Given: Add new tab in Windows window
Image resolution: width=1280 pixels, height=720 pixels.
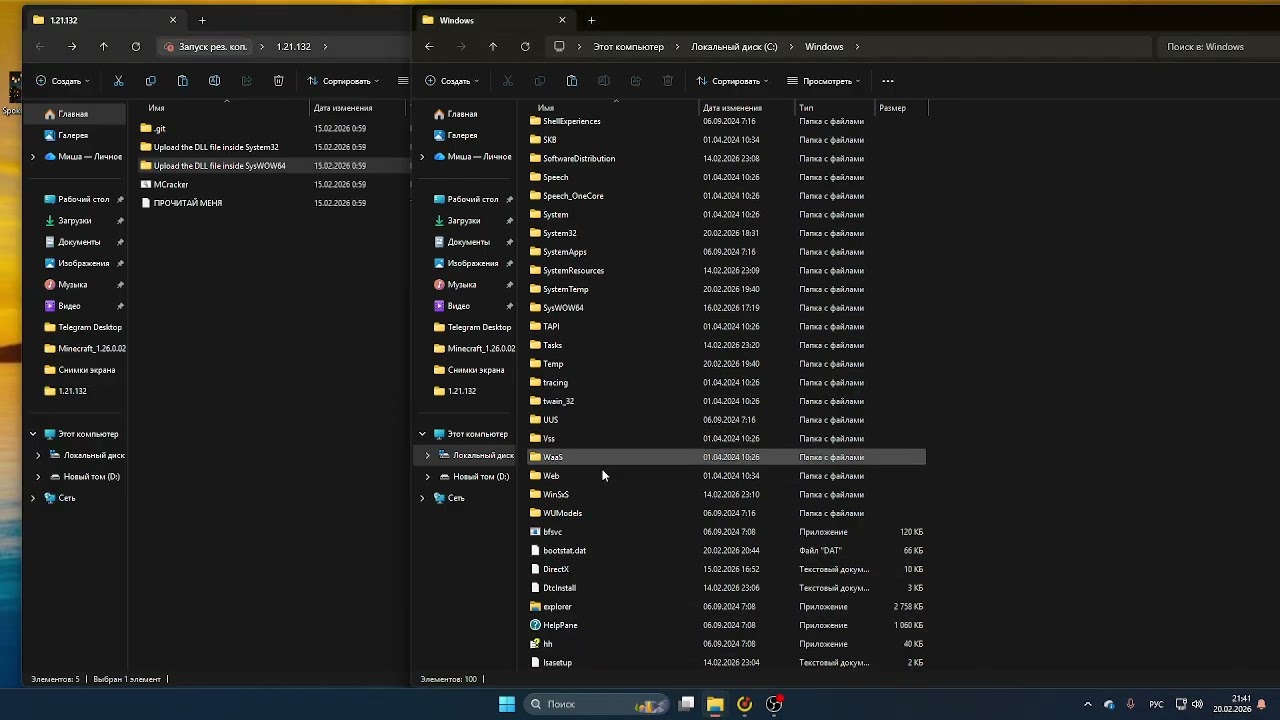Looking at the screenshot, I should point(591,20).
